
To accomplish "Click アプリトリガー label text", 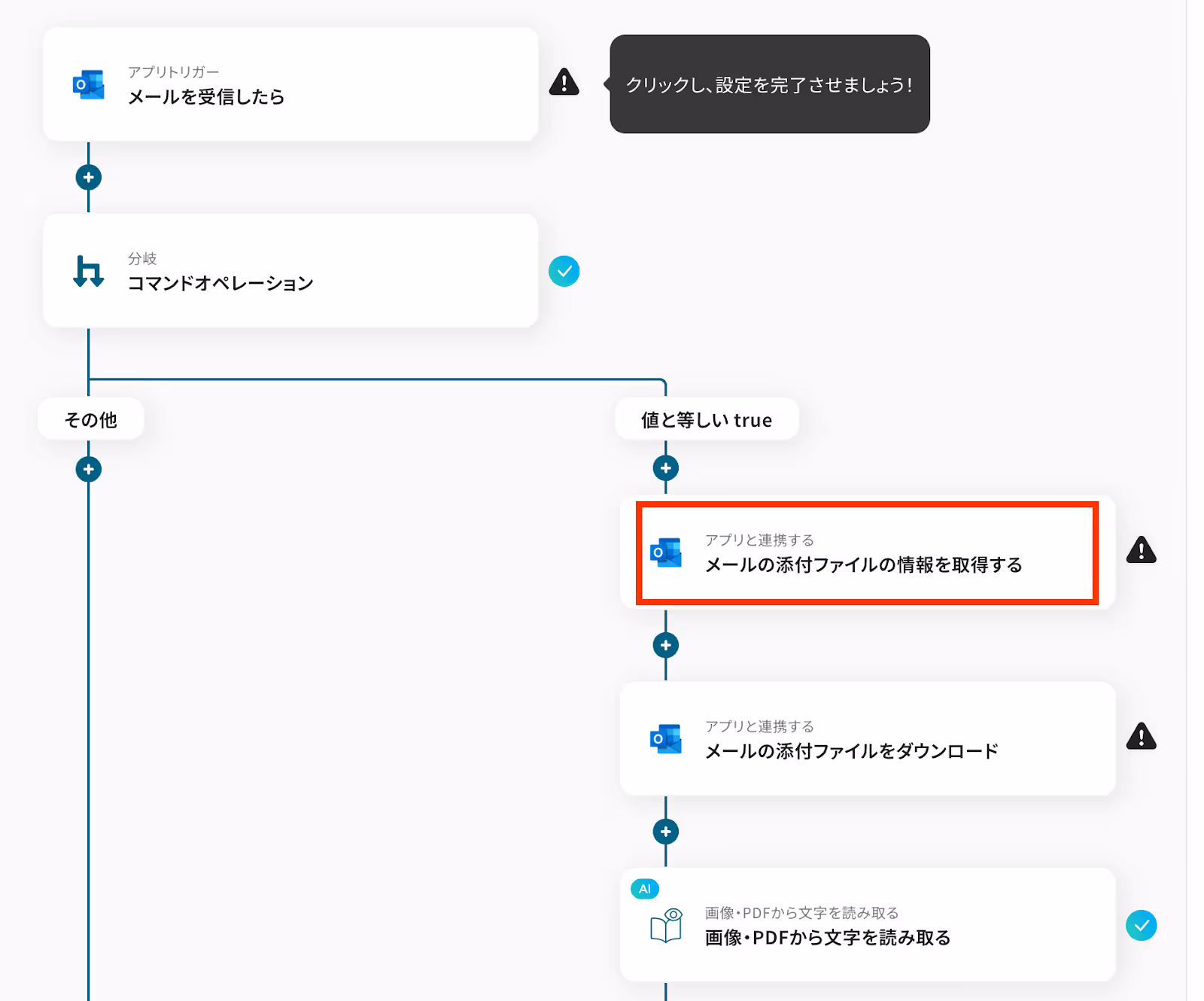I will (x=173, y=72).
